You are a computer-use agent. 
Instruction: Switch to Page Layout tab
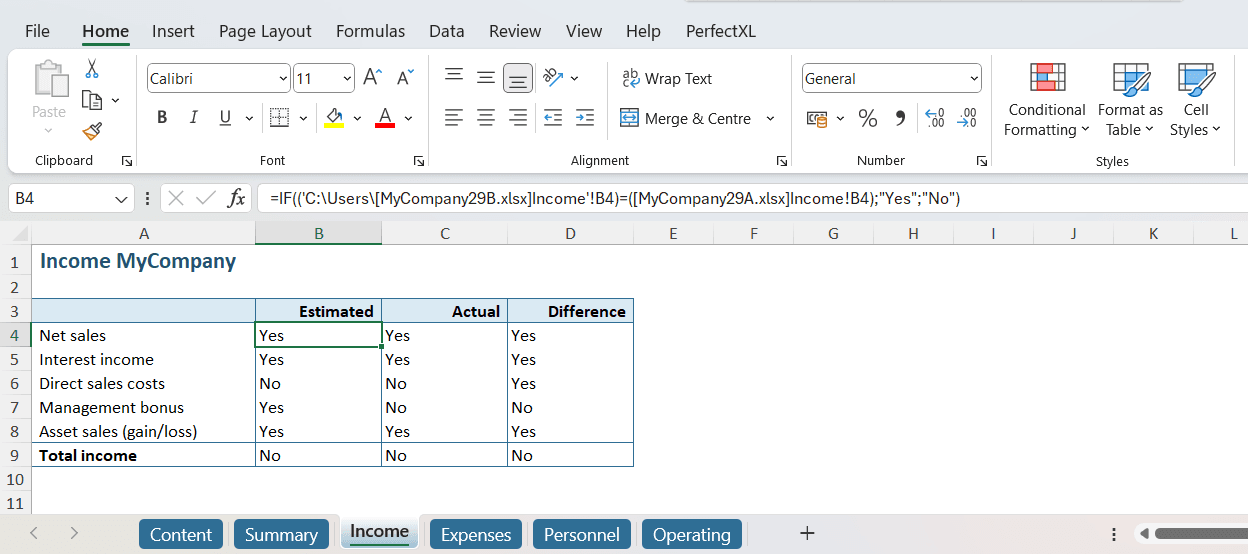(265, 31)
